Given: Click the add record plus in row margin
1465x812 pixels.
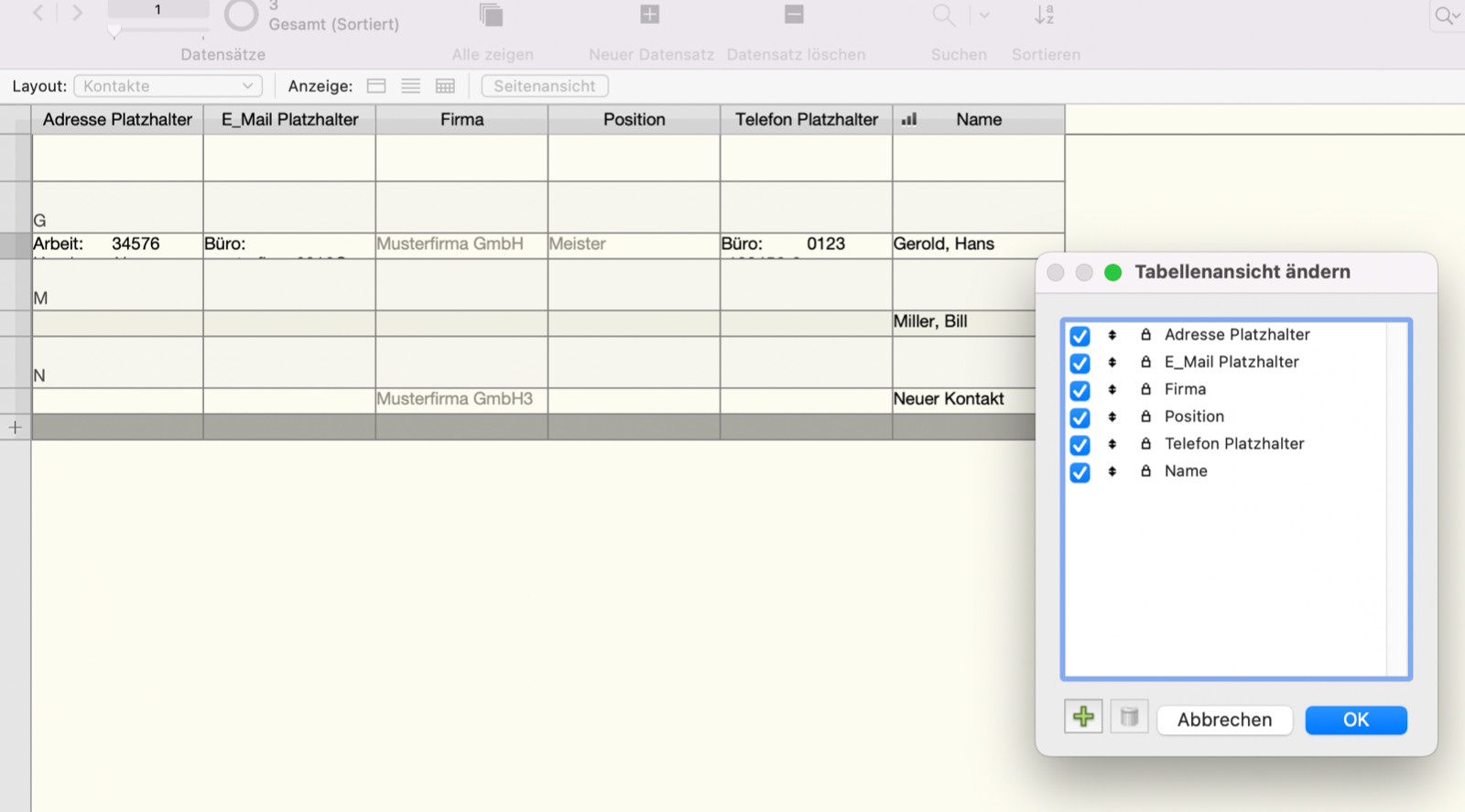Looking at the screenshot, I should pyautogui.click(x=15, y=428).
